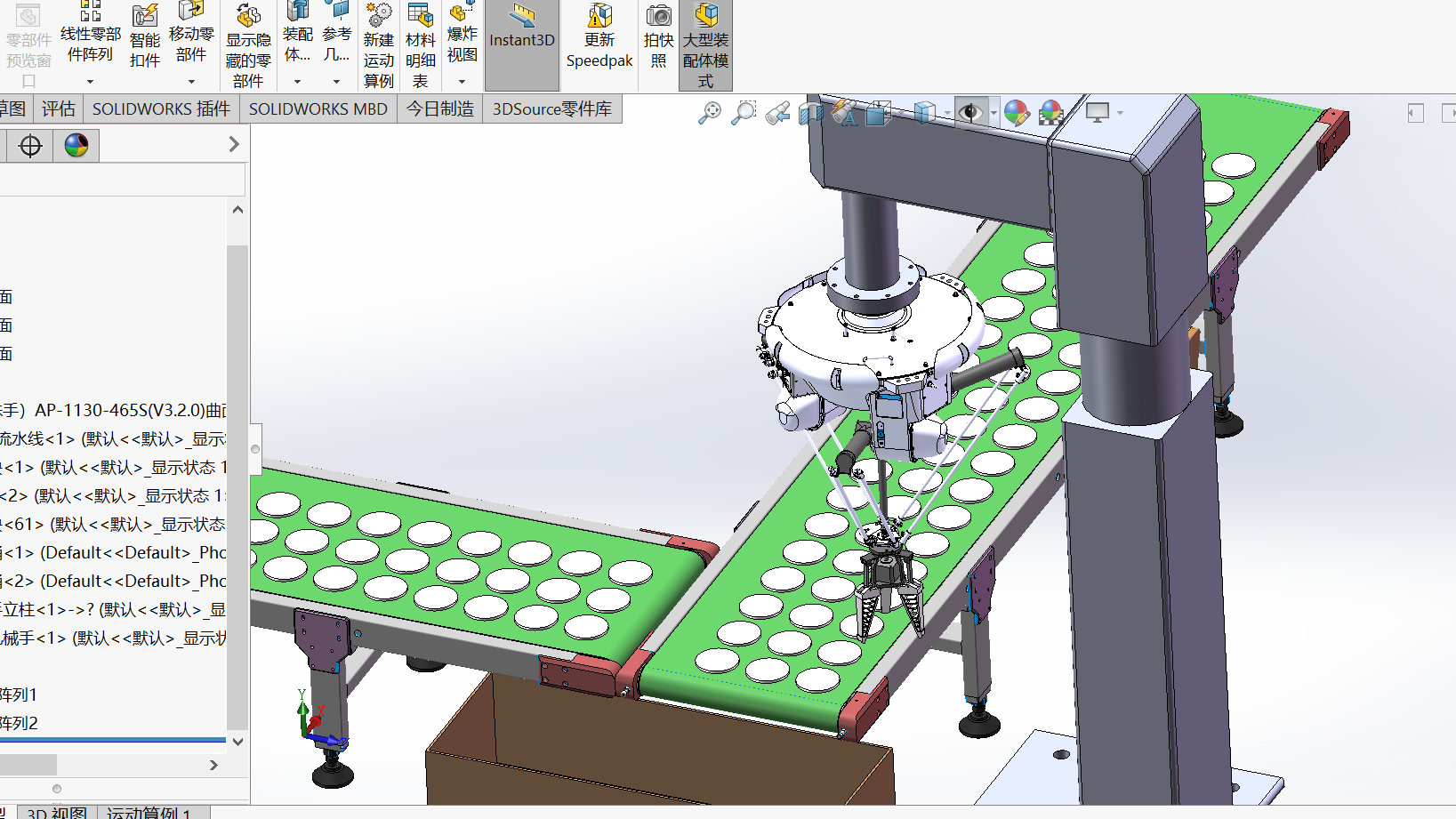Screen dimensions: 1456x819
Task: Click the Edit Appearance color ball icon
Action: pyautogui.click(x=1017, y=113)
